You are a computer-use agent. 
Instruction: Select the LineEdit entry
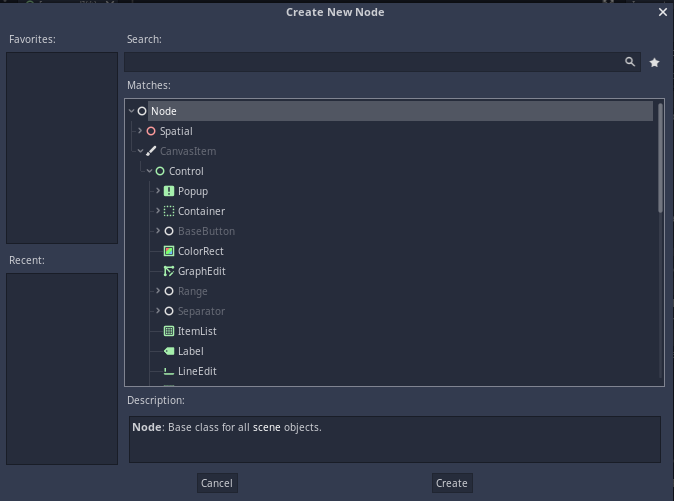[x=197, y=371]
